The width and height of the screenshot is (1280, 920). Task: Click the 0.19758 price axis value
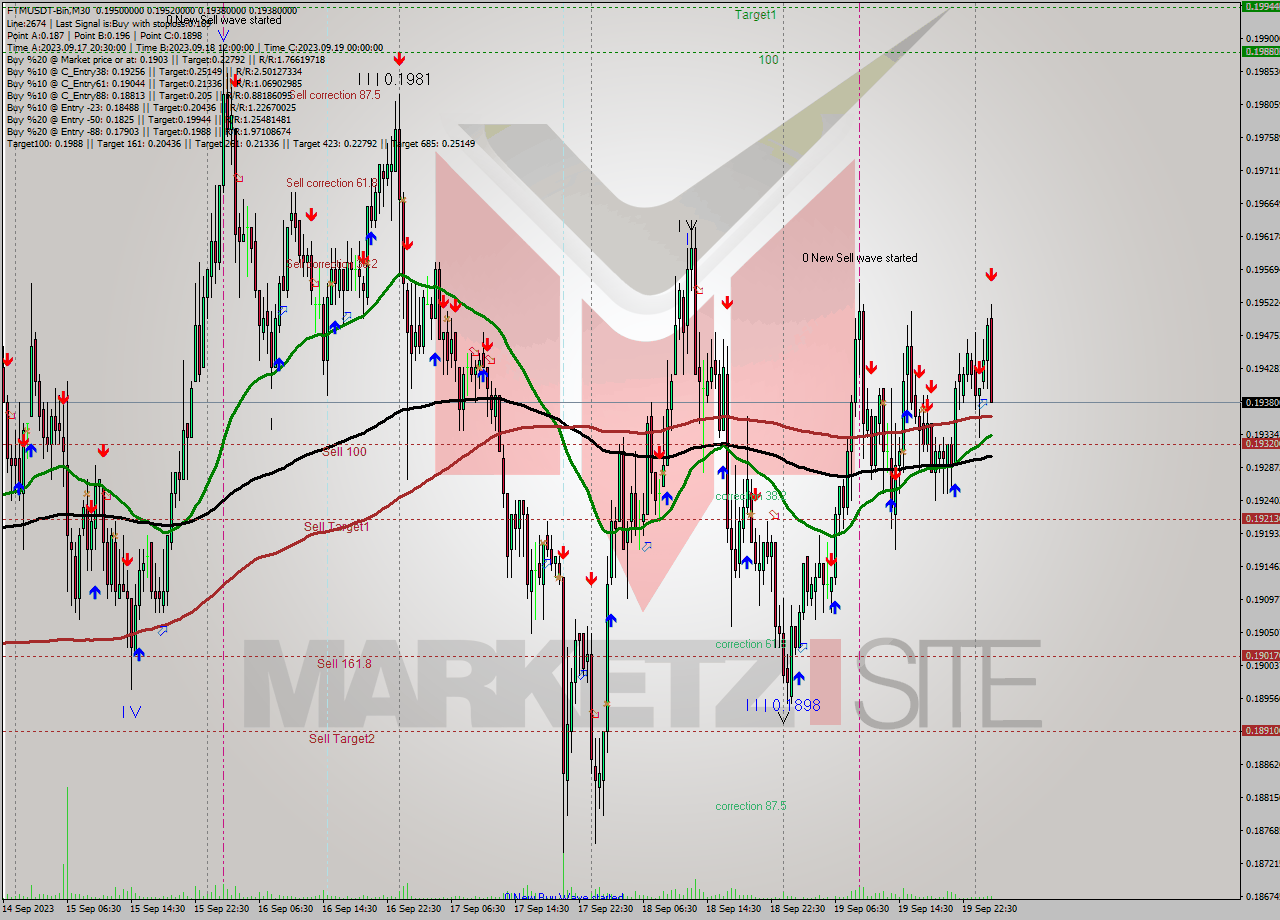click(x=1261, y=137)
